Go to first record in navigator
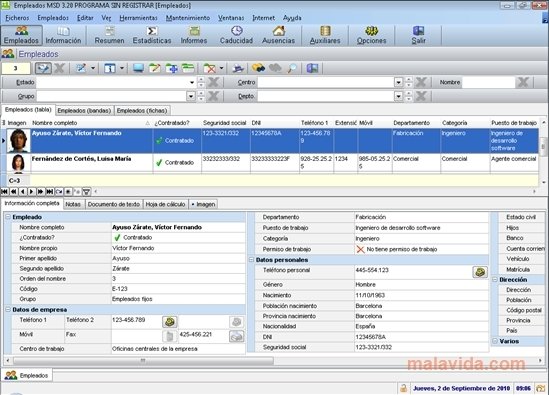Screen dimensions: 549x395 5,192
